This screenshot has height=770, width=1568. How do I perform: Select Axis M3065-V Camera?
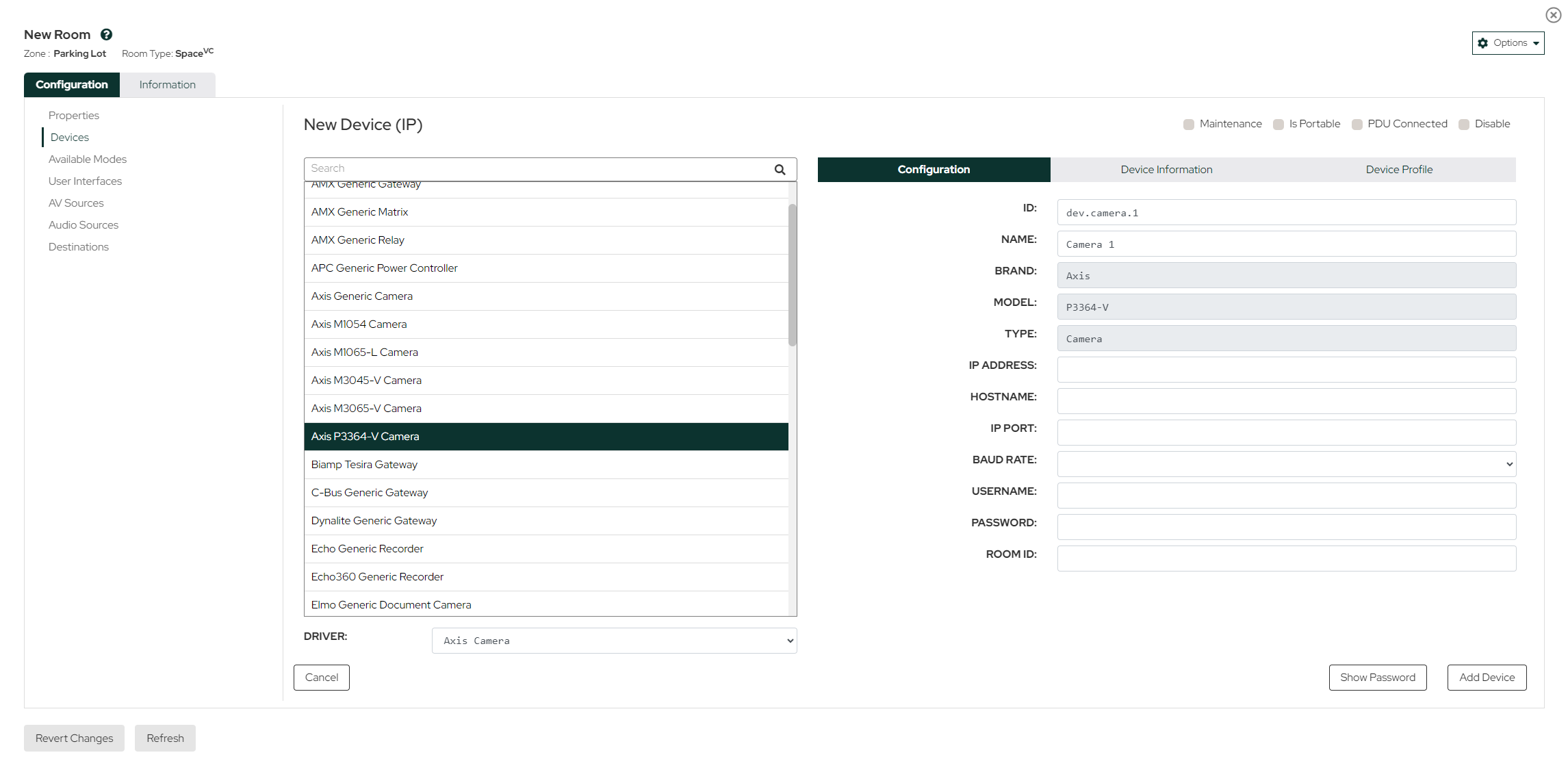(x=546, y=409)
